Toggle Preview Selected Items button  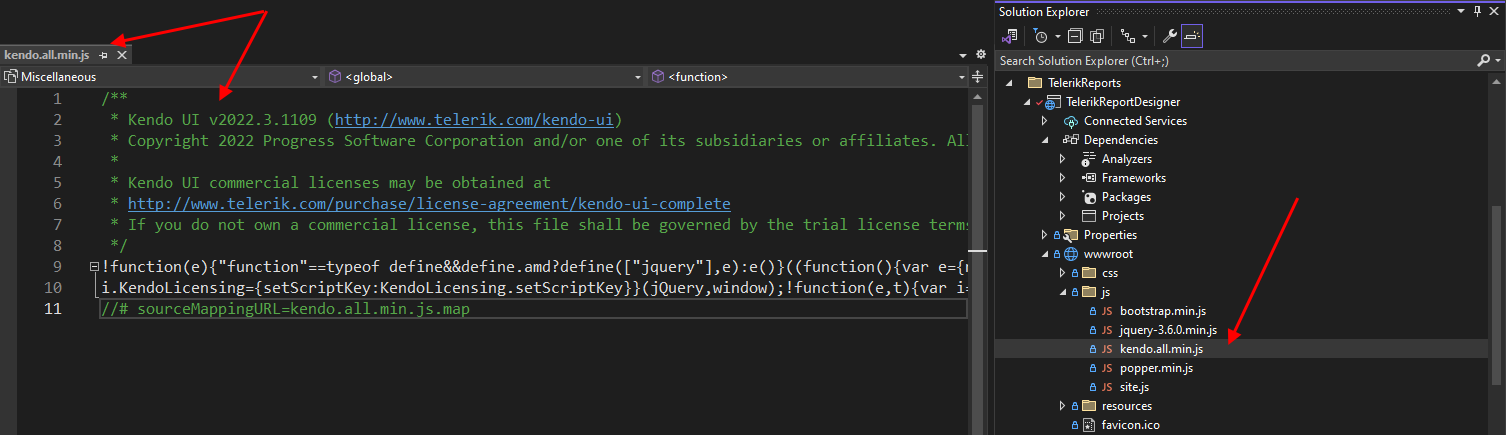point(1192,36)
